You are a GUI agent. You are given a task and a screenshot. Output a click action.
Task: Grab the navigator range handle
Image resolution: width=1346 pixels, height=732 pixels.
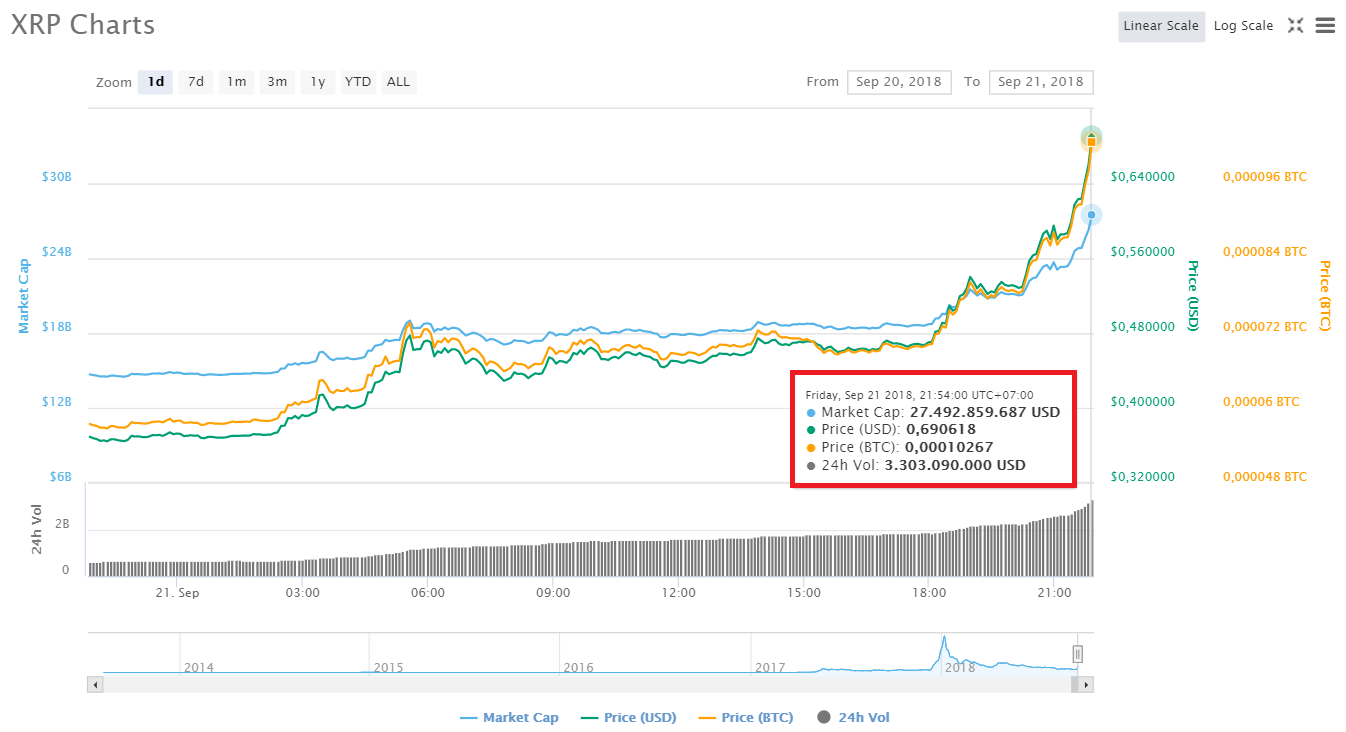coord(1078,654)
